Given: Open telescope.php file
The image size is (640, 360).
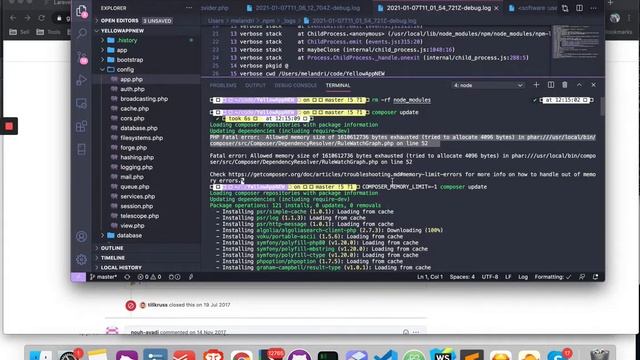Looking at the screenshot, I should 139,216.
